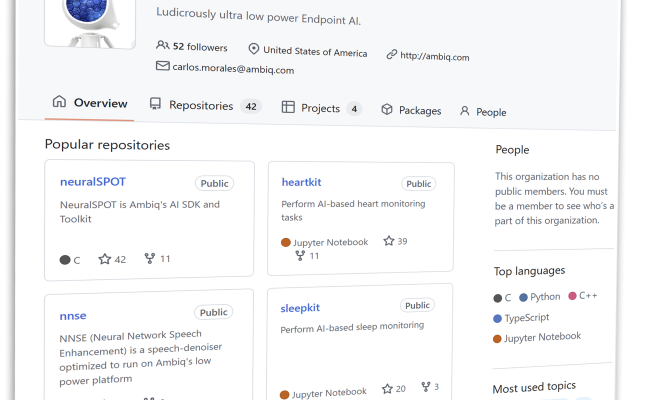Switch to the Repositories tab

(200, 105)
